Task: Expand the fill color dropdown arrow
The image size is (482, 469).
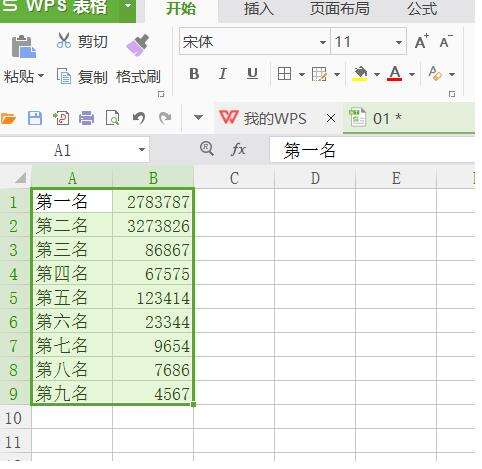Action: click(x=377, y=74)
